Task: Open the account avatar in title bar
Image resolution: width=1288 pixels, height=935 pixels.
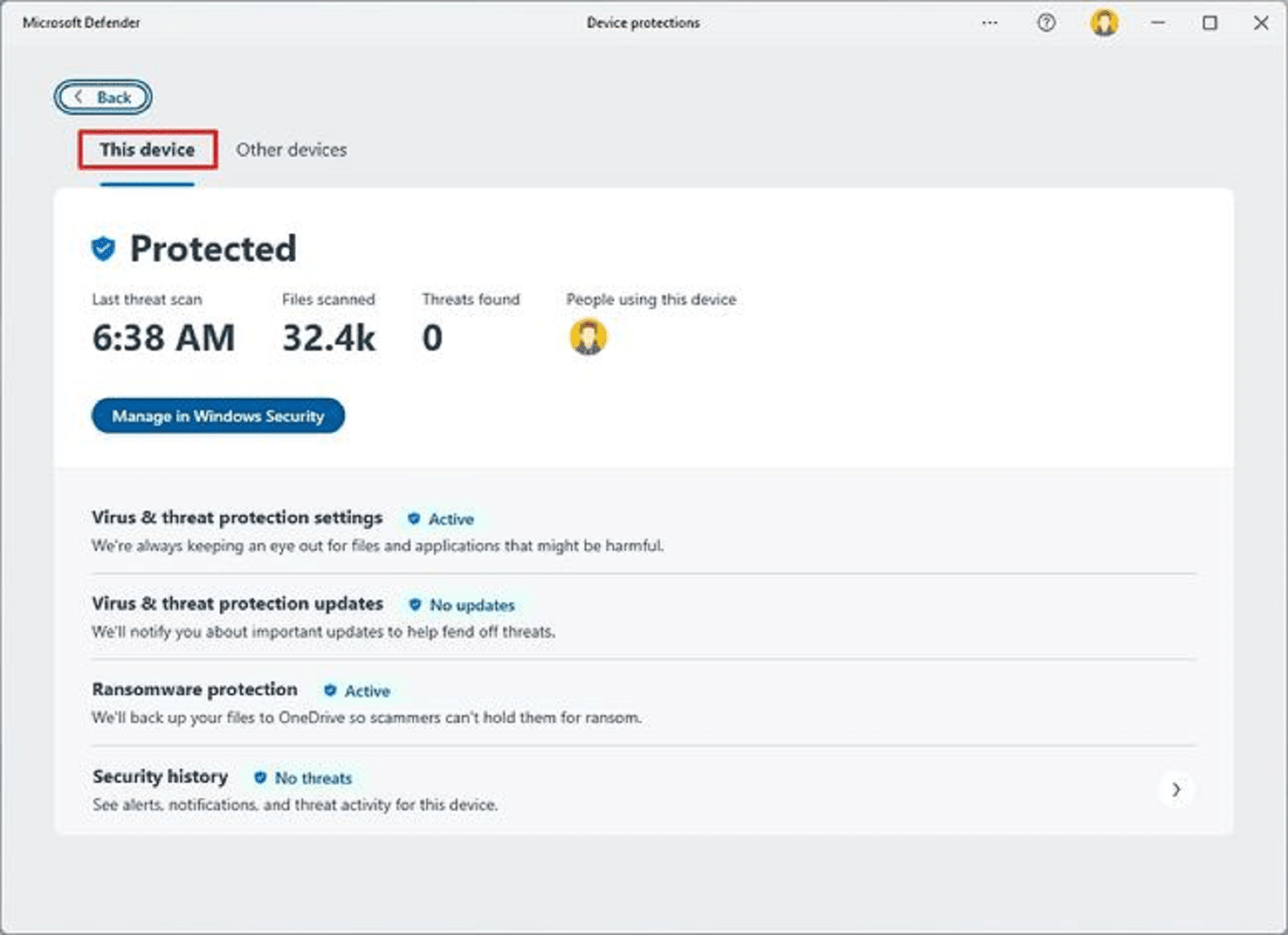Action: (x=1104, y=23)
